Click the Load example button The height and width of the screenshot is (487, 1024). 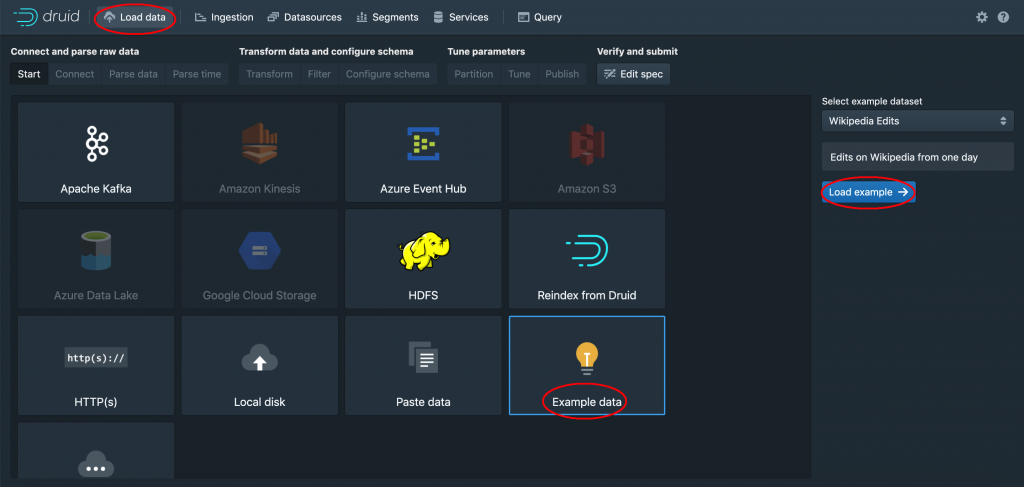(868, 192)
